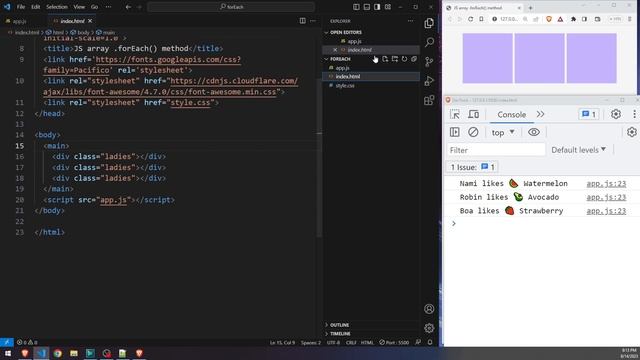Image resolution: width=640 pixels, height=360 pixels.
Task: Open Edit menu in VS Code
Action: 36,7
